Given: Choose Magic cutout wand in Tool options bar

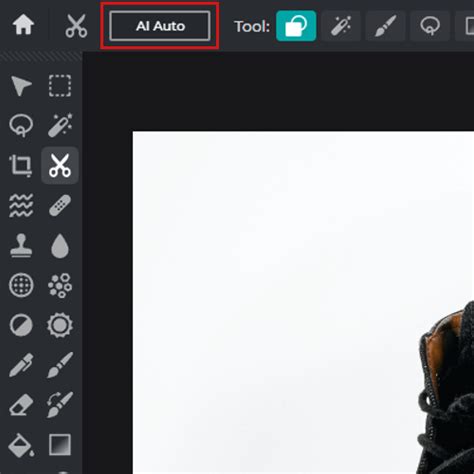Looking at the screenshot, I should 341,26.
